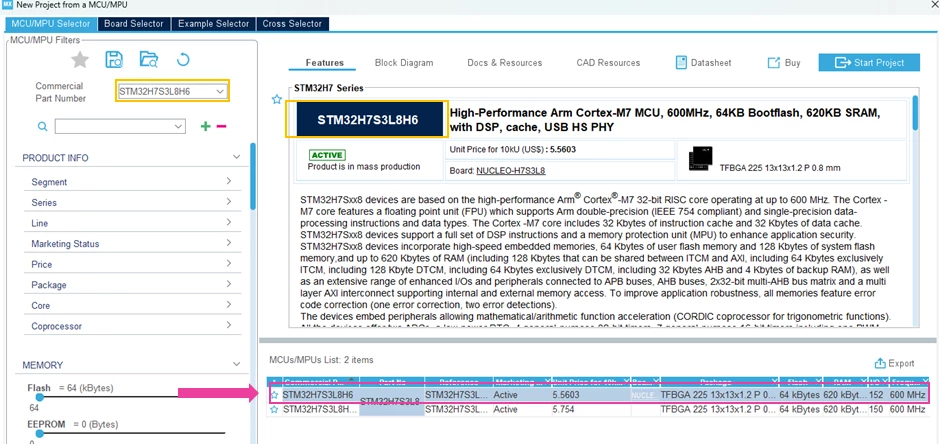Viewport: 940px width, 444px height.
Task: Click the ACTIVE status badge
Action: point(327,155)
